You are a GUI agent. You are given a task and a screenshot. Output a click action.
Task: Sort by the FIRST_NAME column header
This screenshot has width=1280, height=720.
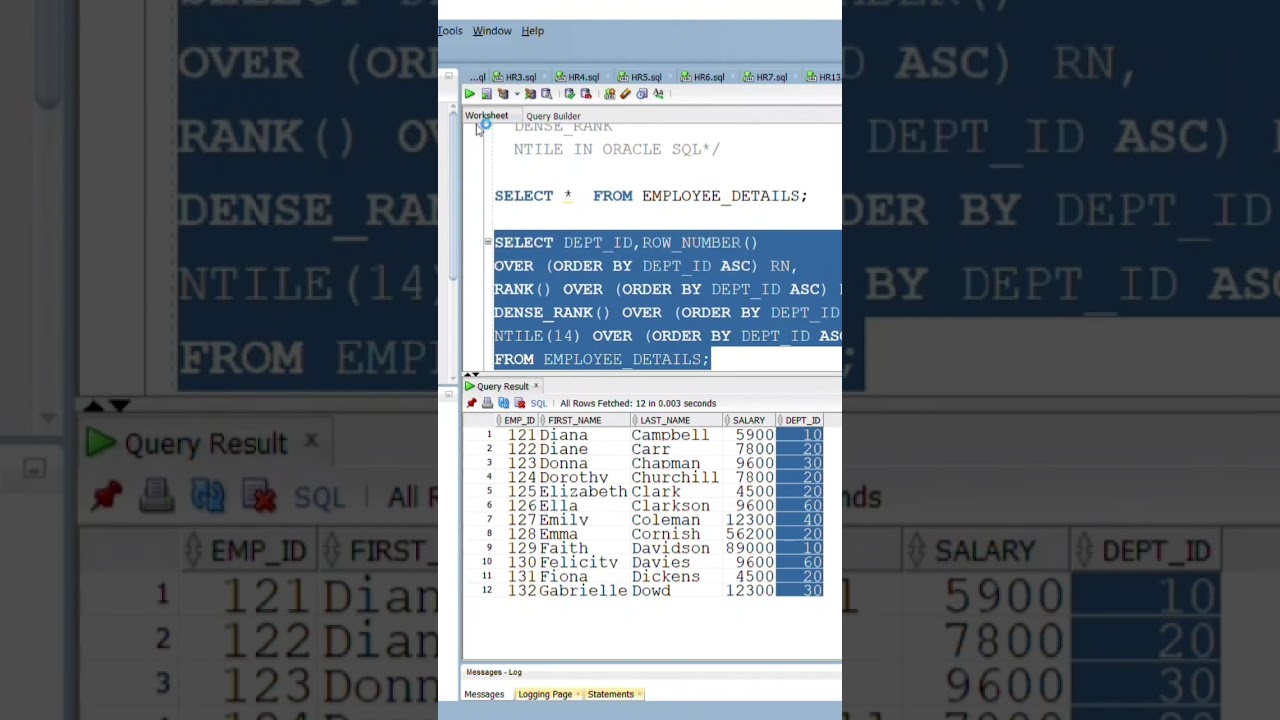pos(585,420)
